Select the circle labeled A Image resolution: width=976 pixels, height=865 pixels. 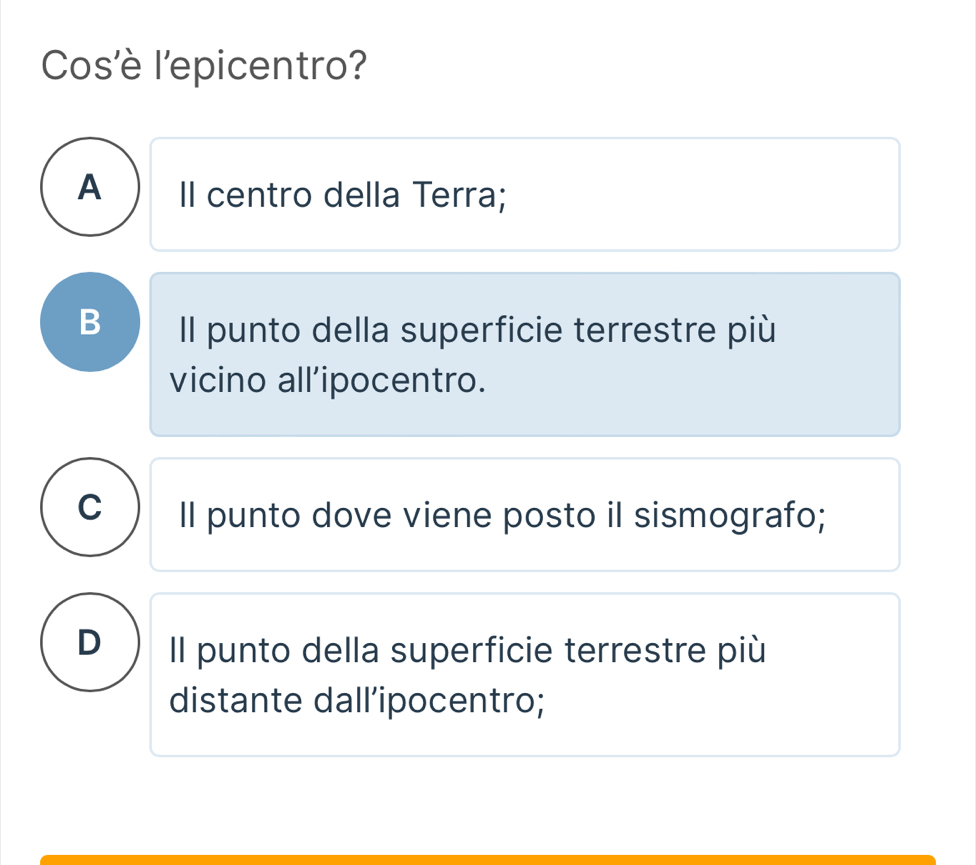tap(90, 187)
